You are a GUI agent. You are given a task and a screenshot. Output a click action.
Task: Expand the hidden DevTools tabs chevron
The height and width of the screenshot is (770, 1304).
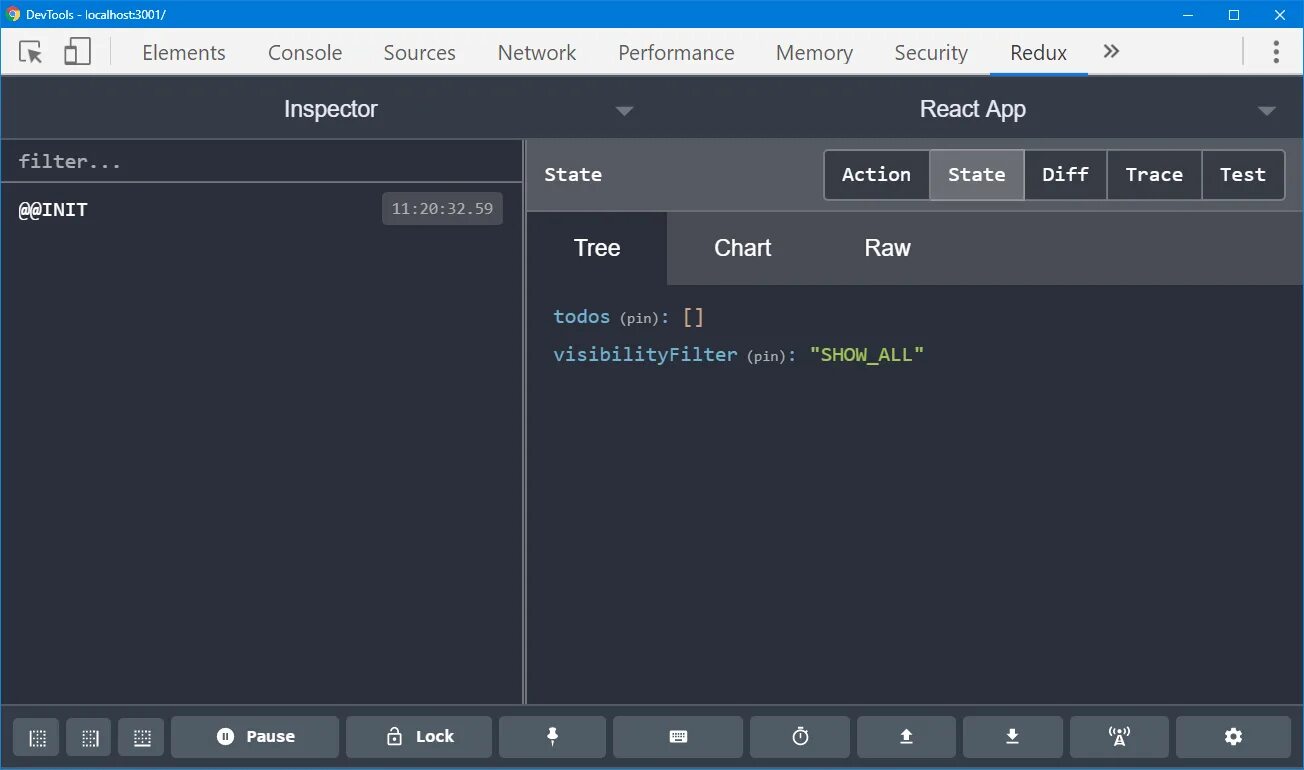click(x=1111, y=52)
